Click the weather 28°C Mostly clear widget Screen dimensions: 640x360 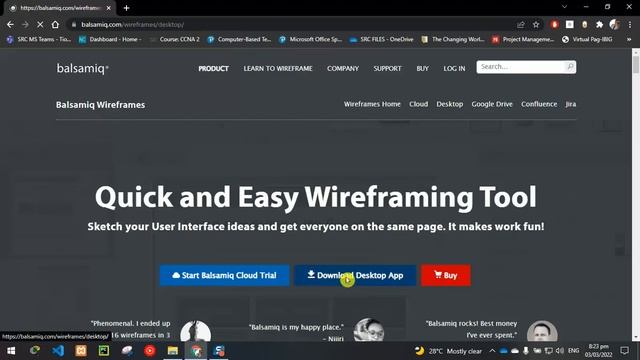pyautogui.click(x=448, y=351)
